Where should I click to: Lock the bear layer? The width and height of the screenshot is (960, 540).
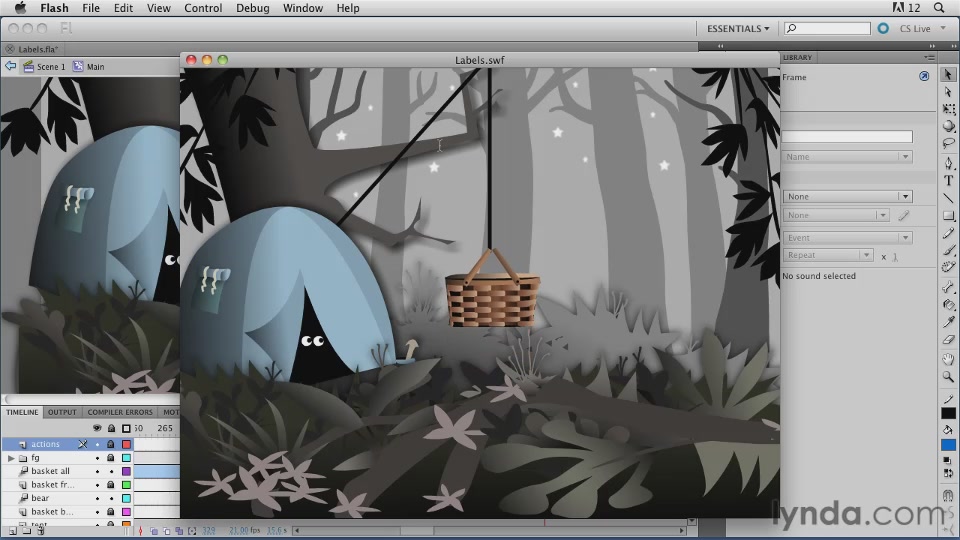111,498
